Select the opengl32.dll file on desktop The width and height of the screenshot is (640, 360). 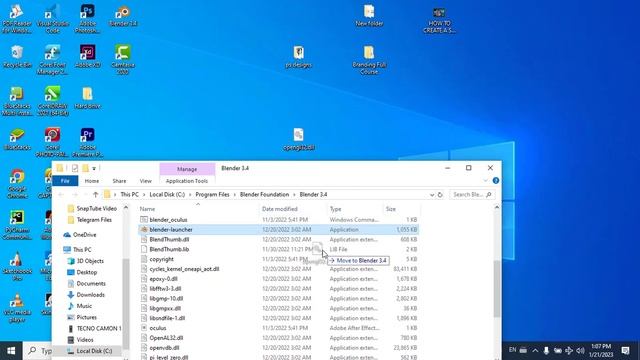click(299, 139)
